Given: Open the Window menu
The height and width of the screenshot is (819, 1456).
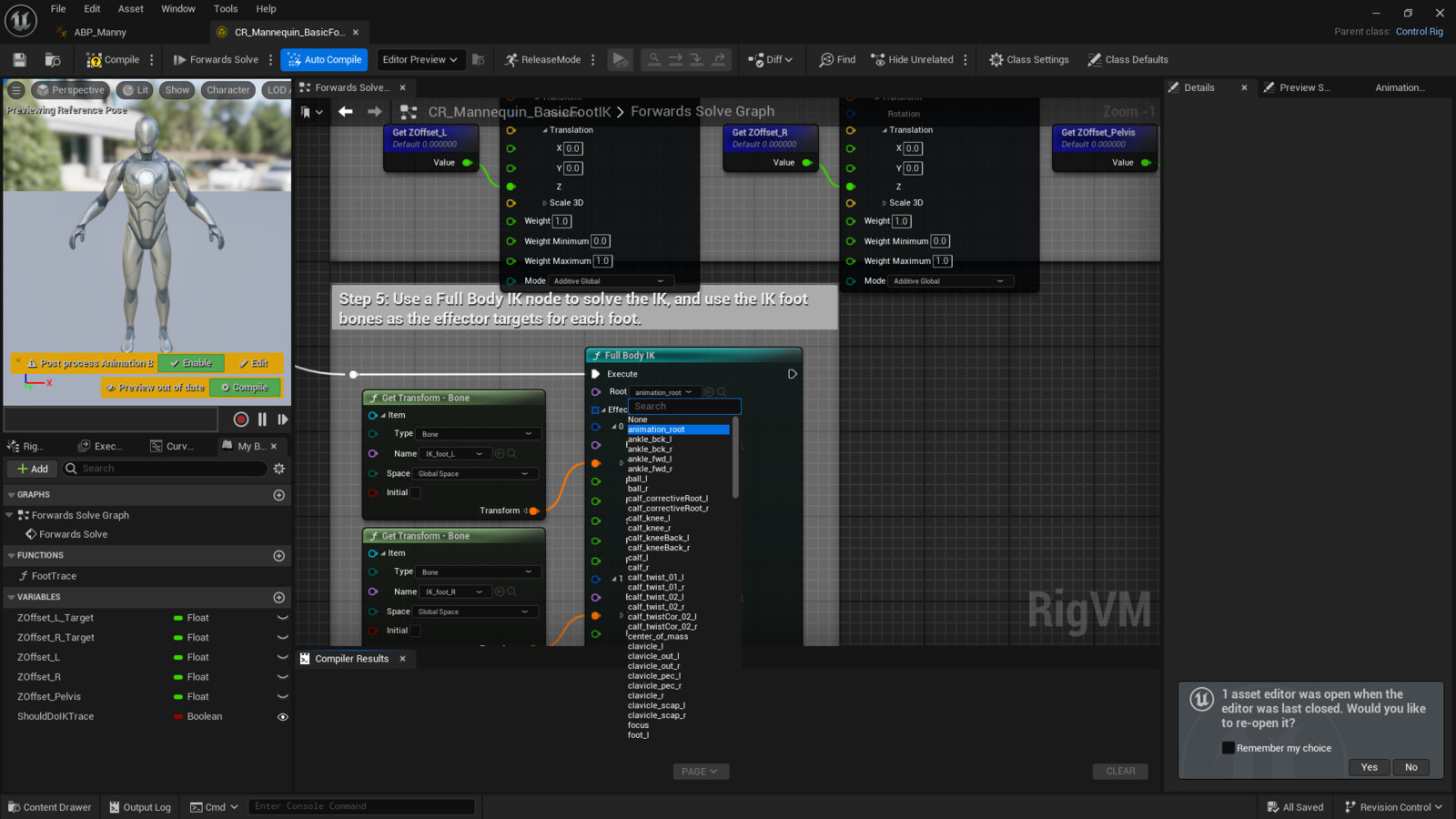Looking at the screenshot, I should coord(178,9).
